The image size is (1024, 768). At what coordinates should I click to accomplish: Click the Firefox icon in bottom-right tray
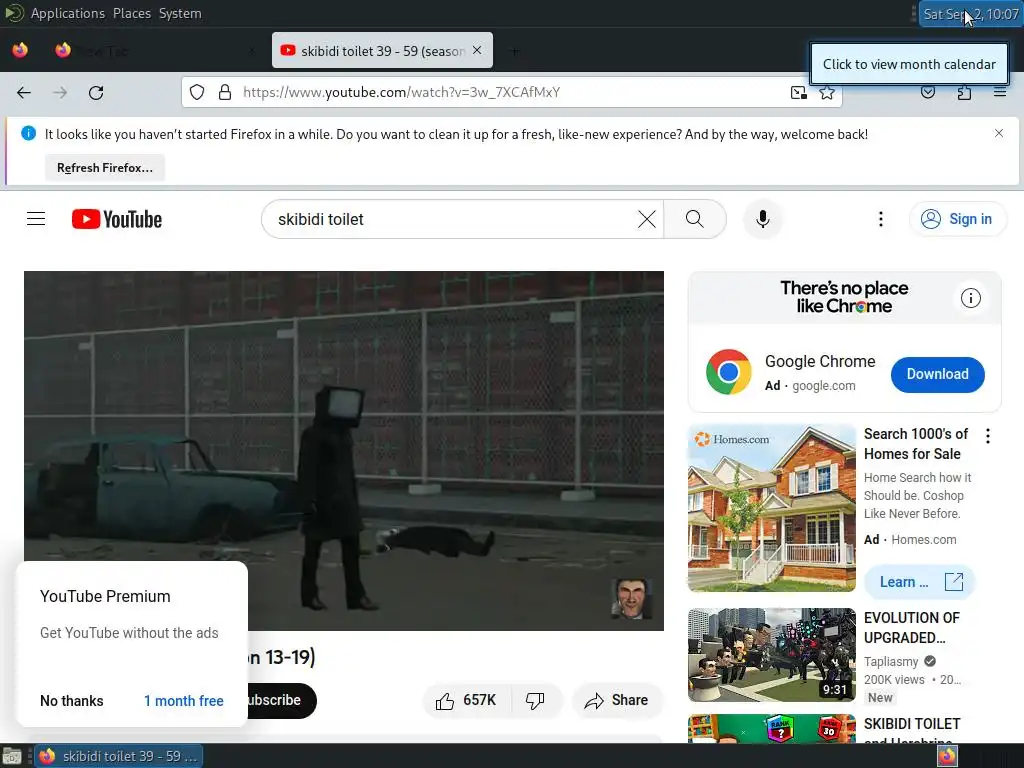coord(947,756)
